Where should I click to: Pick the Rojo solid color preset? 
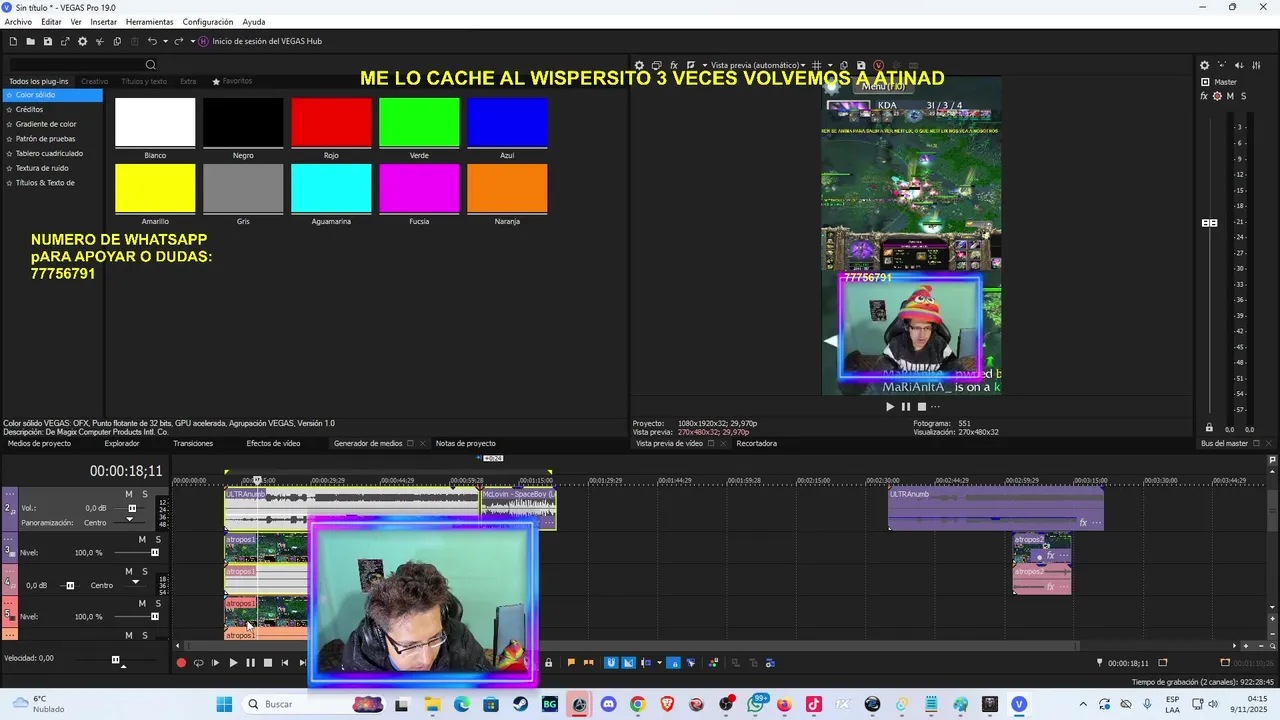click(x=331, y=123)
